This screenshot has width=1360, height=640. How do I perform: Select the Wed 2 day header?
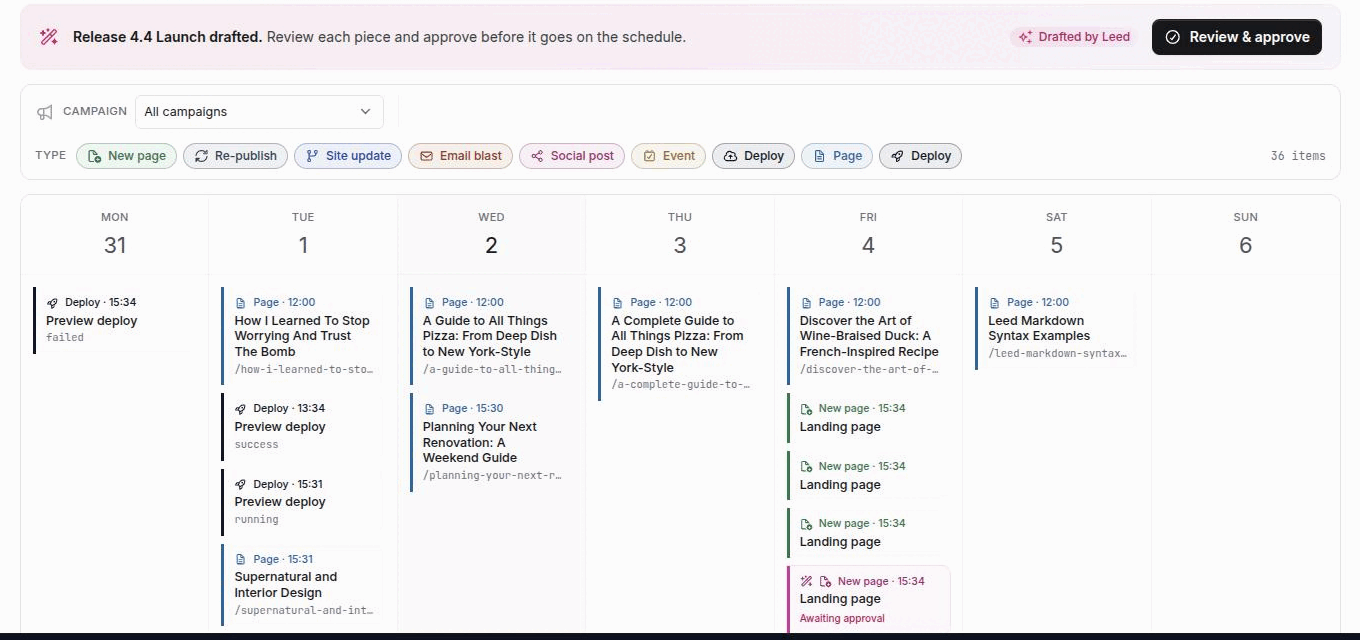click(x=491, y=235)
